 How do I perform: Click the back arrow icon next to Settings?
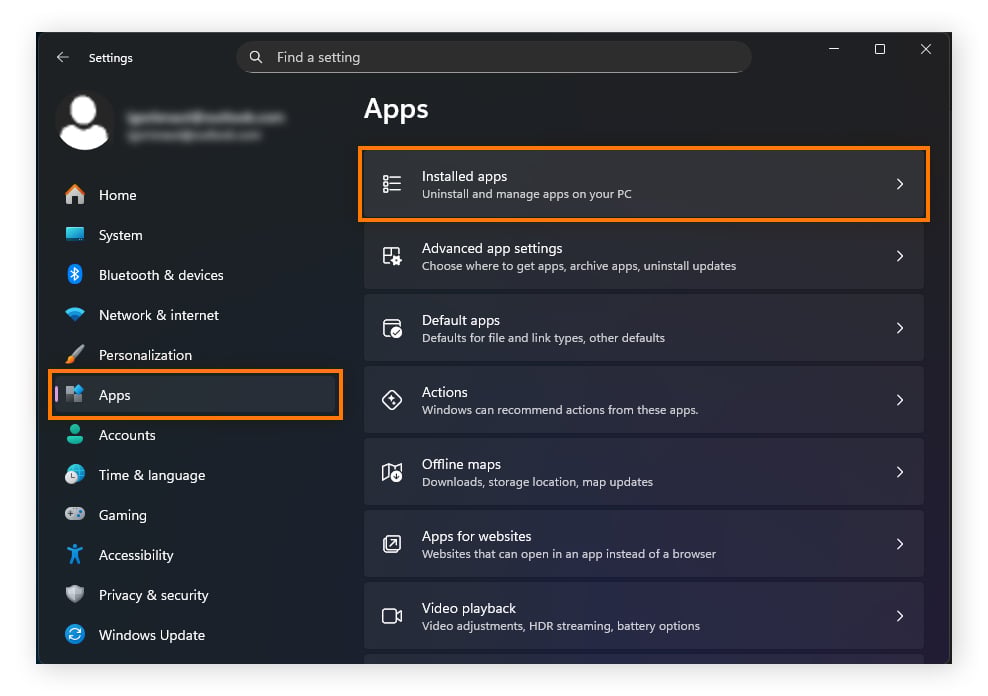[62, 57]
